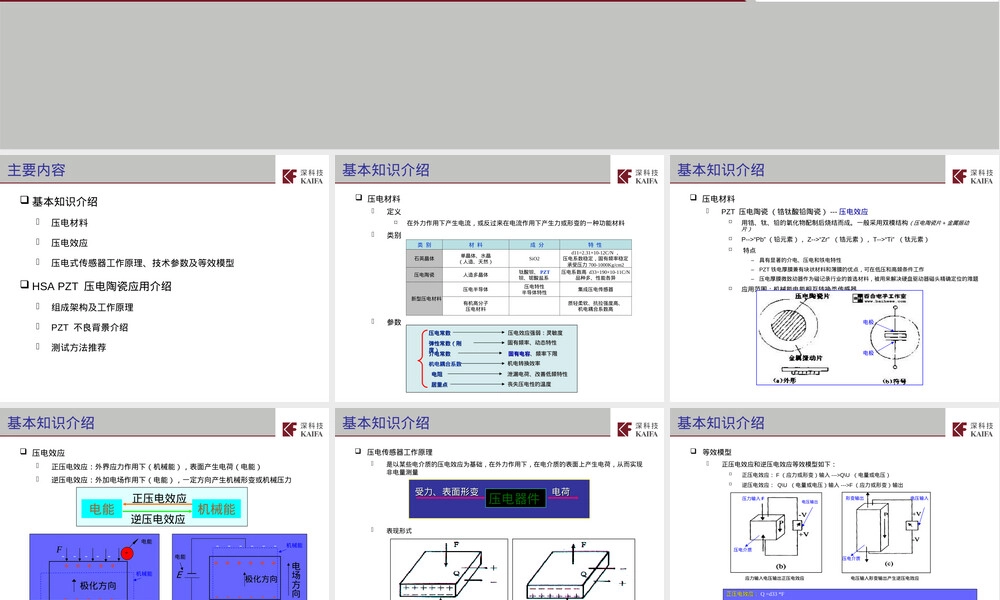Select the 特点 sub-bullet on the PZT slide
This screenshot has width=1000, height=600.
click(749, 251)
